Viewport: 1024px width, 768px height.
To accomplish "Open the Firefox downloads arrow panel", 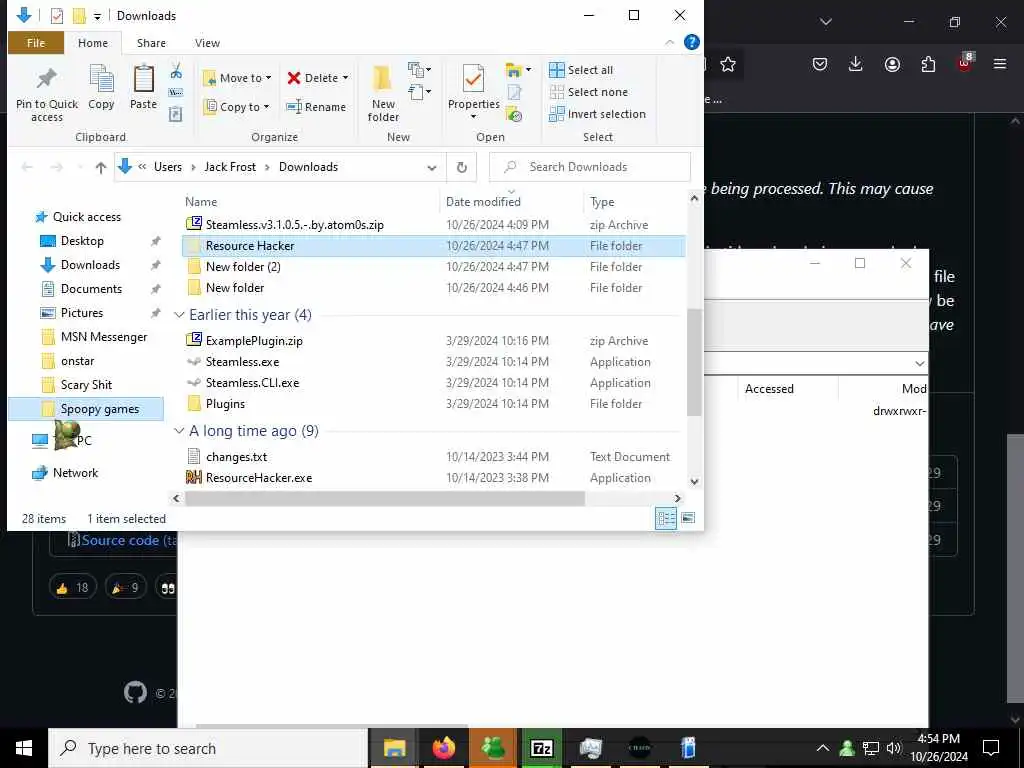I will pos(856,64).
